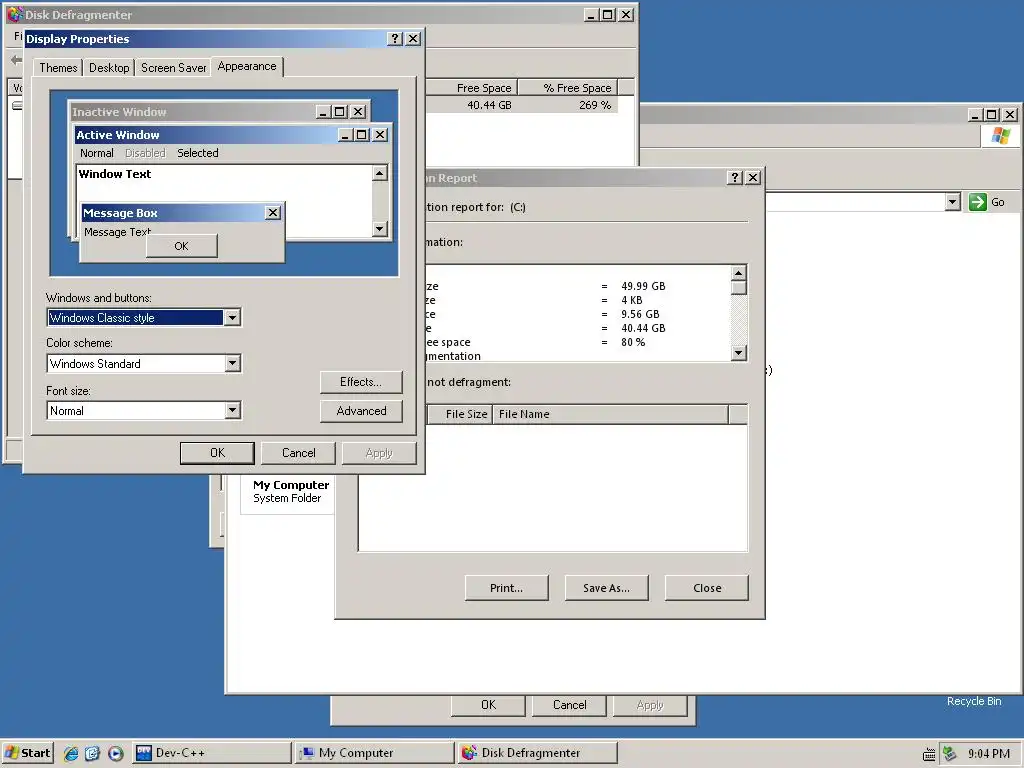Click Normal in preview menu
Screen dimensions: 1024x768
(97, 153)
